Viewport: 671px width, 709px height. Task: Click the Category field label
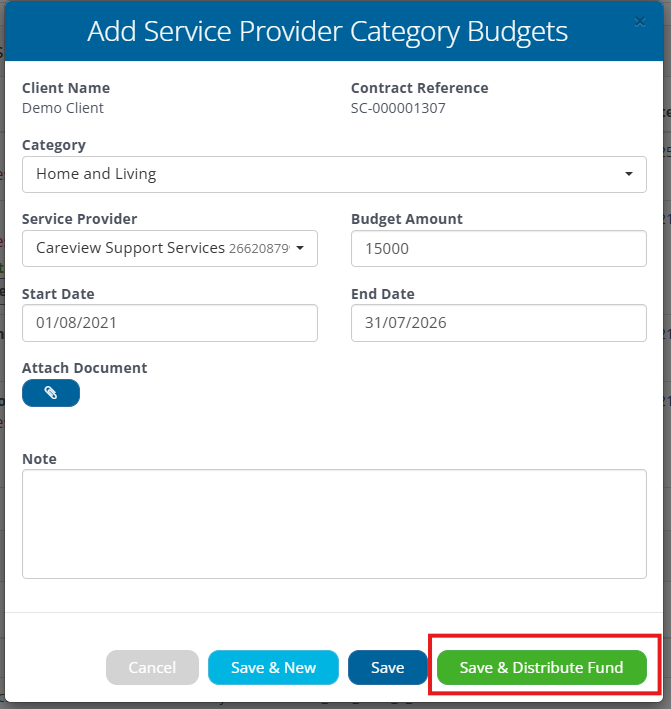(x=54, y=145)
